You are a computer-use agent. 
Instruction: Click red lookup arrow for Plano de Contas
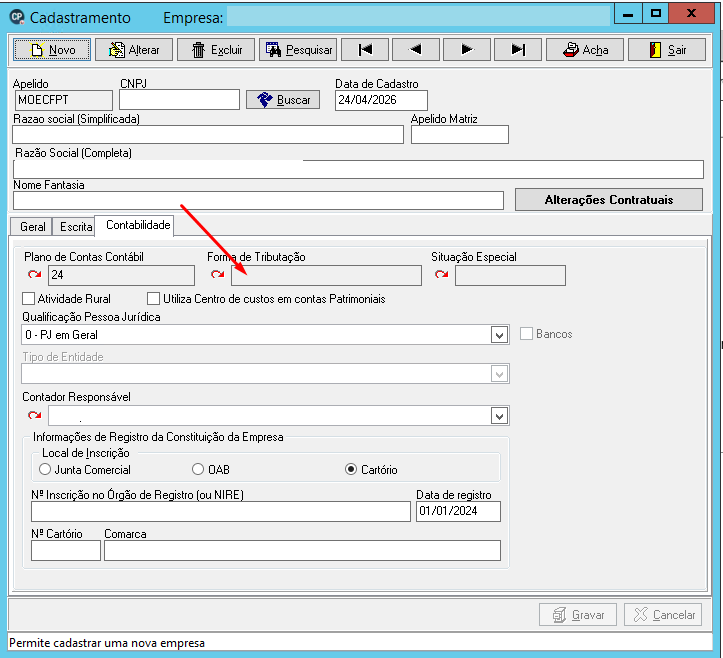click(x=35, y=275)
